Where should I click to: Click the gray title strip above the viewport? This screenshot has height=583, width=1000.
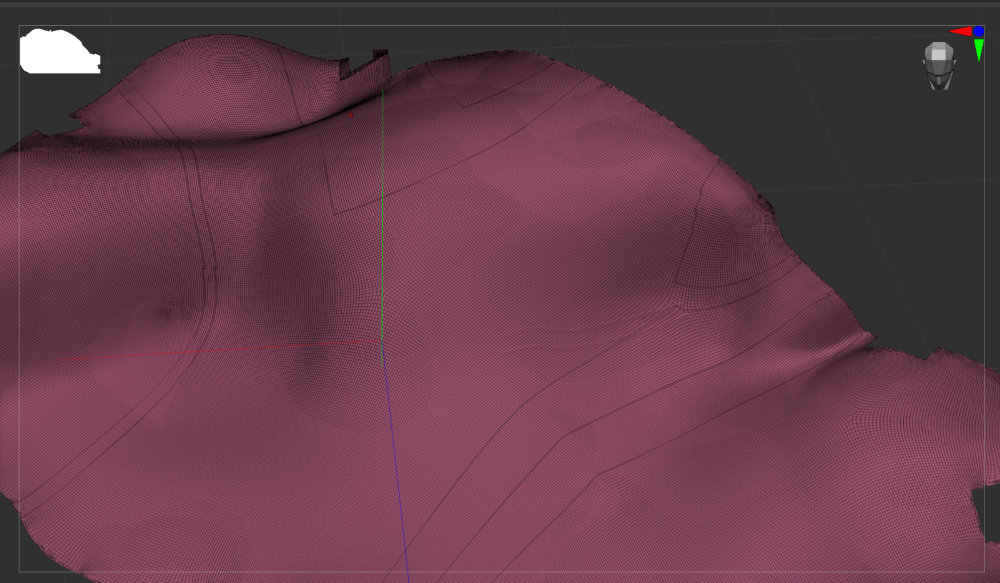[x=500, y=3]
